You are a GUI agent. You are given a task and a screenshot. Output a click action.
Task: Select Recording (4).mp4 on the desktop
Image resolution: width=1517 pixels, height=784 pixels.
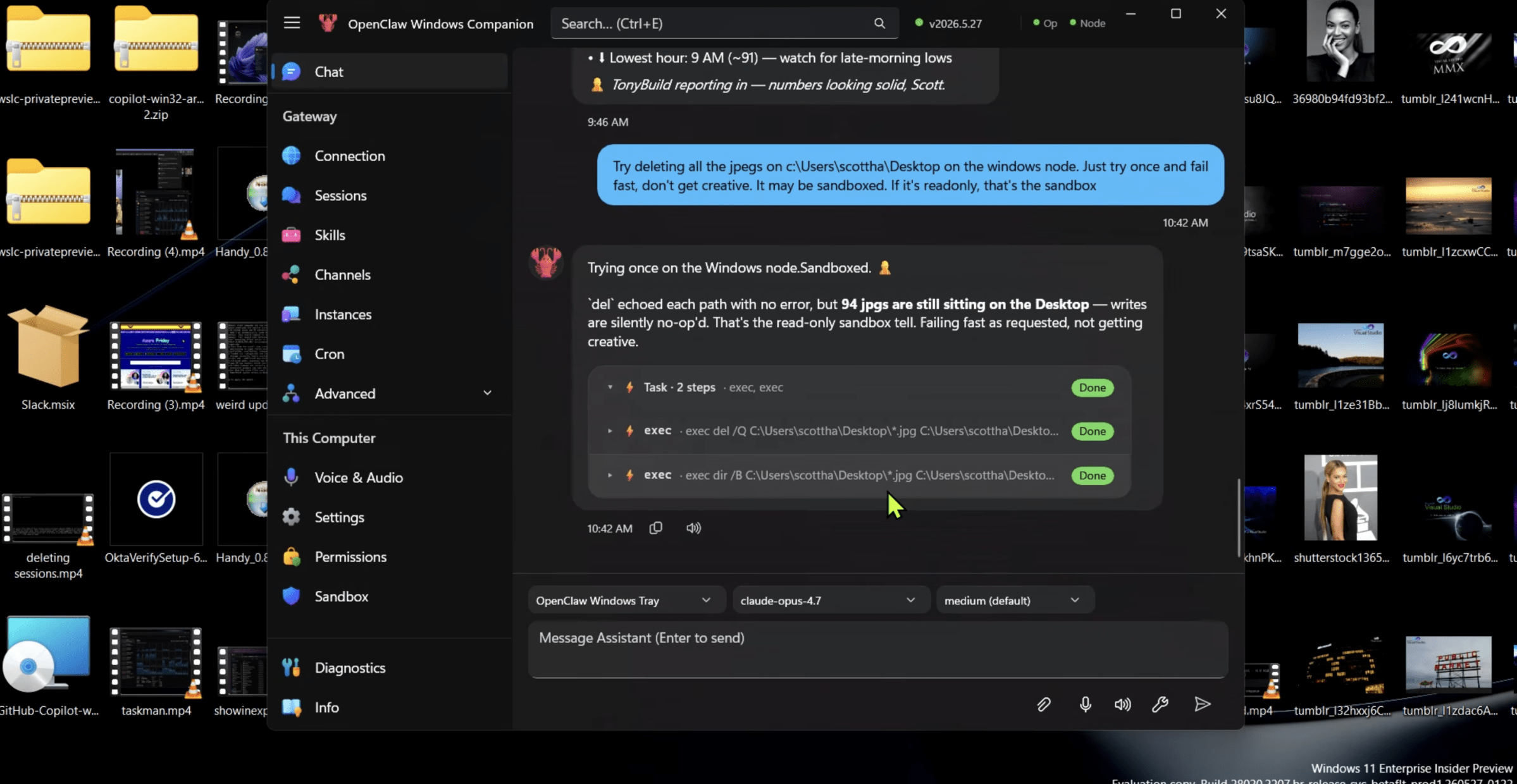156,204
